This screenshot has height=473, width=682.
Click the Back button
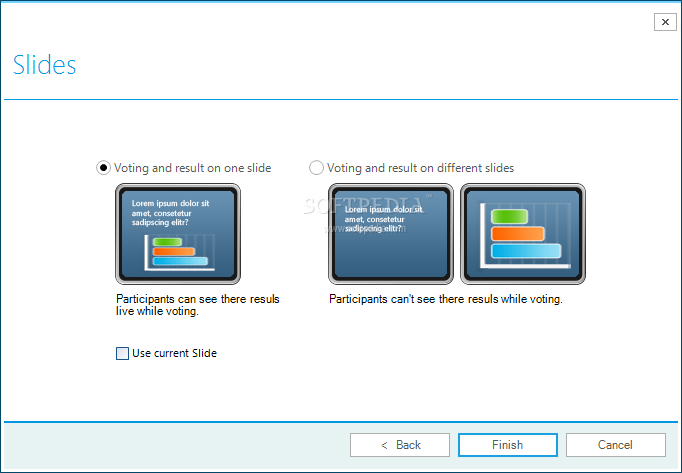tap(400, 445)
